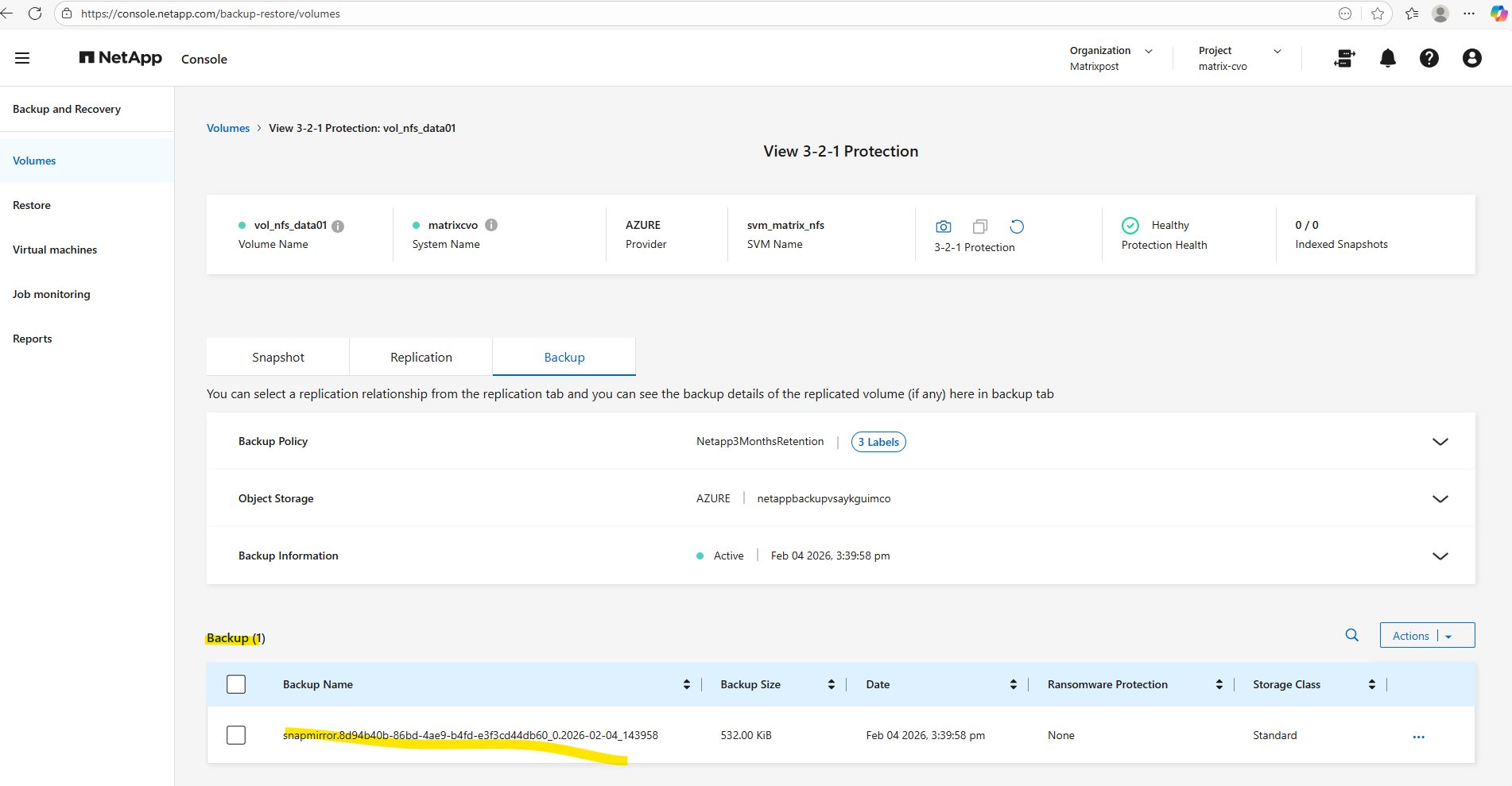Click the Volumes breadcrumb link
This screenshot has height=786, width=1512.
[x=228, y=128]
